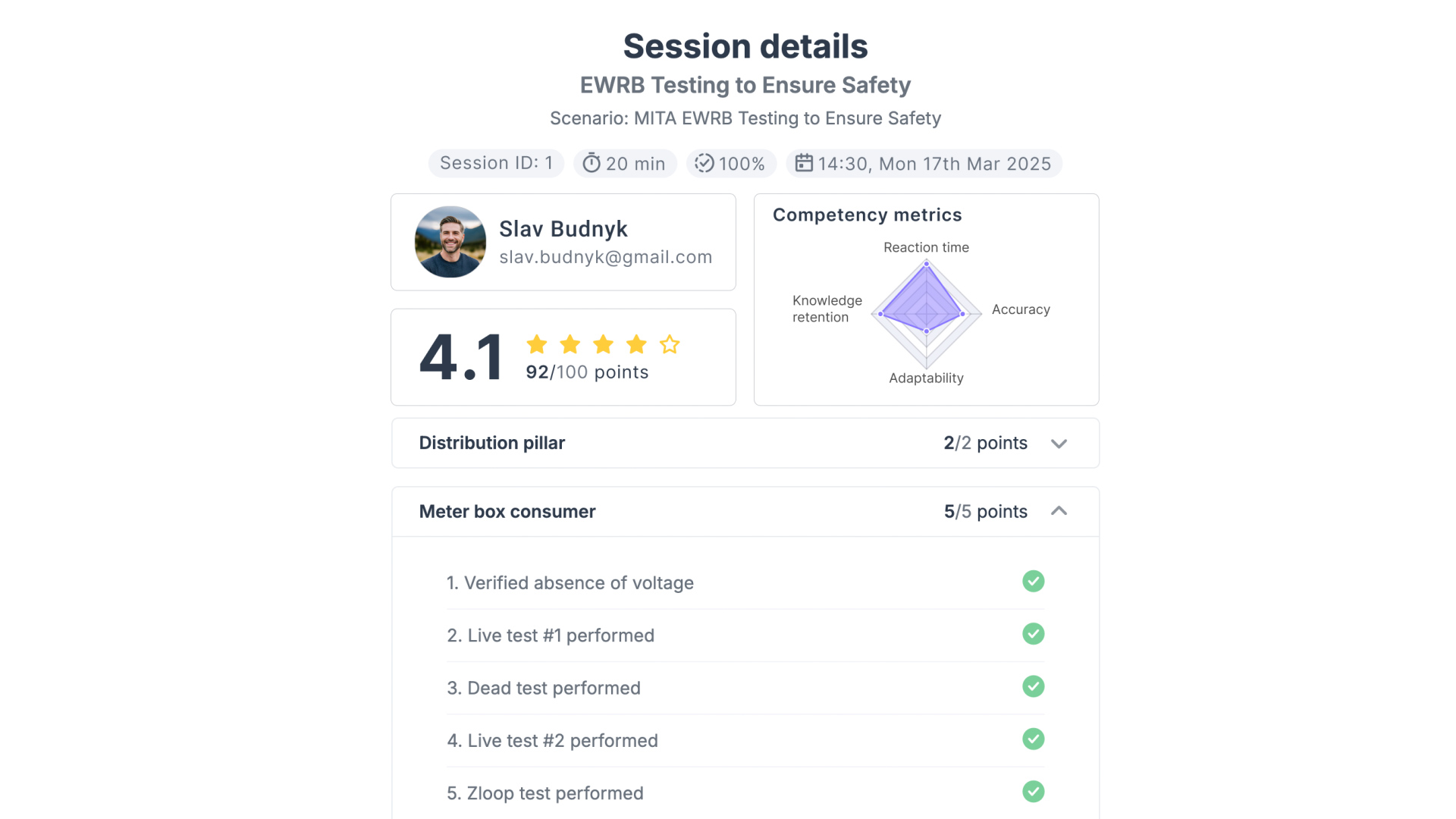Click the green check for Zloop test performed
Image resolution: width=1456 pixels, height=819 pixels.
(x=1033, y=792)
